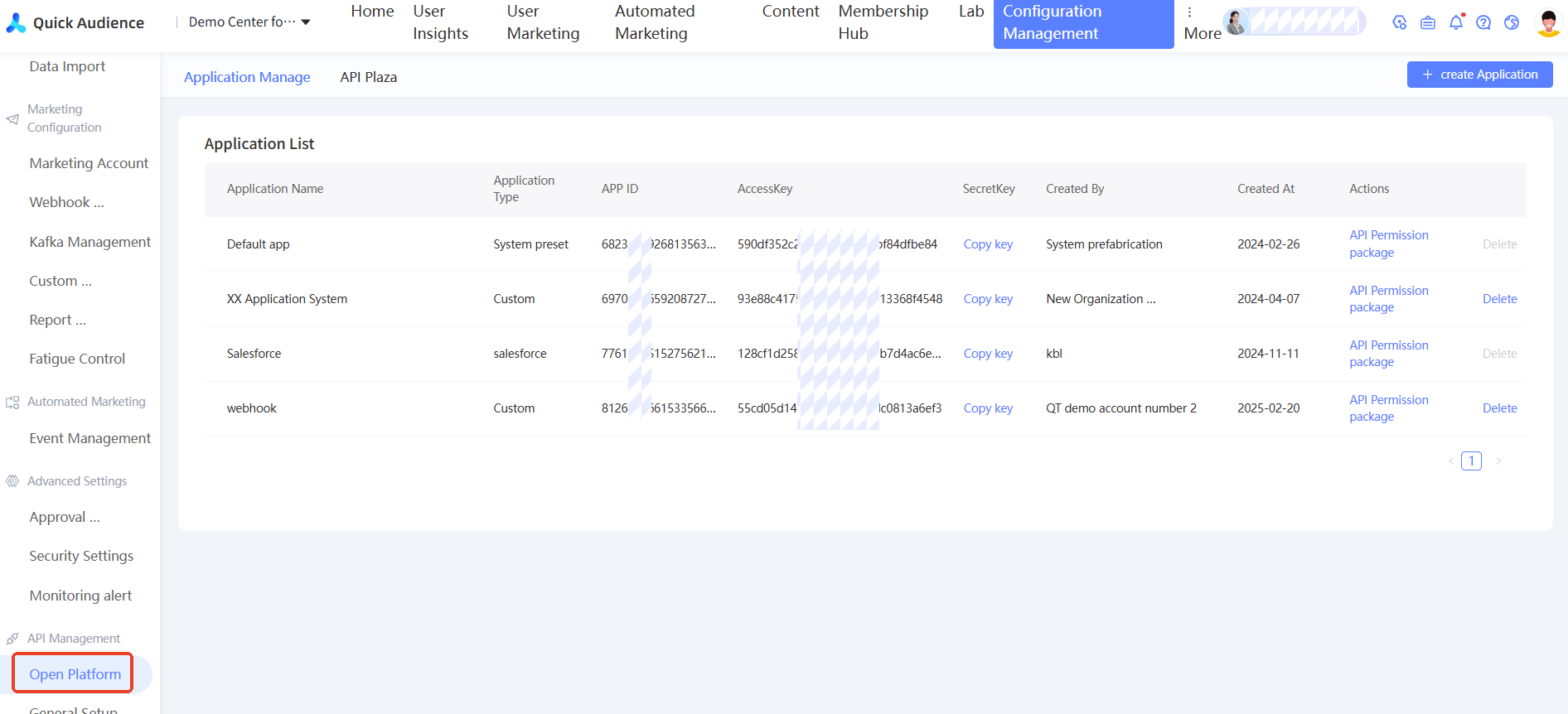Screen dimensions: 1568x714
Task: Open the Custom sidebar item
Action: click(60, 281)
